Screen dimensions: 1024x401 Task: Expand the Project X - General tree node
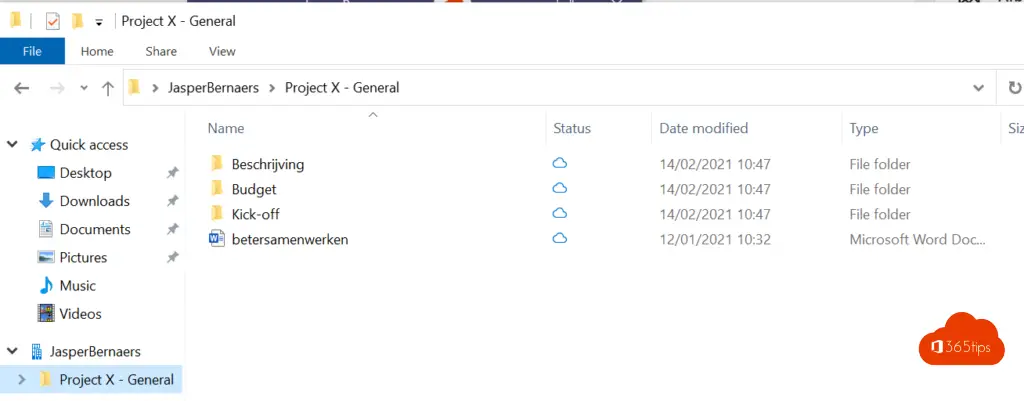click(23, 380)
